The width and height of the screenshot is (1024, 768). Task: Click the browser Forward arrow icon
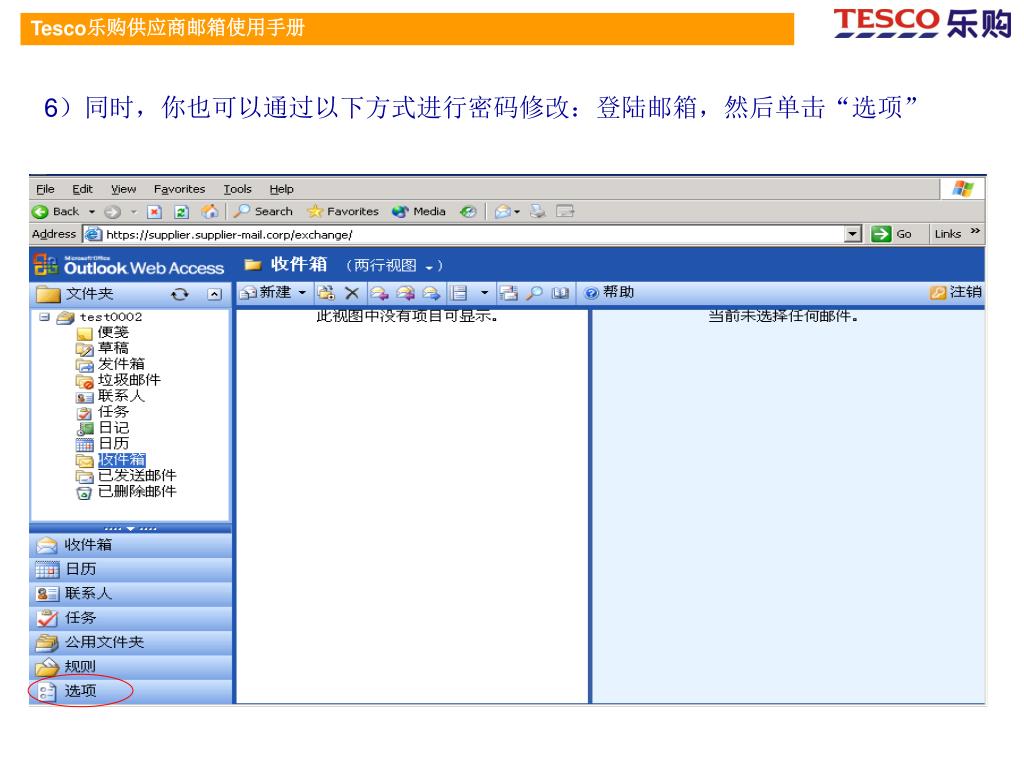[113, 212]
